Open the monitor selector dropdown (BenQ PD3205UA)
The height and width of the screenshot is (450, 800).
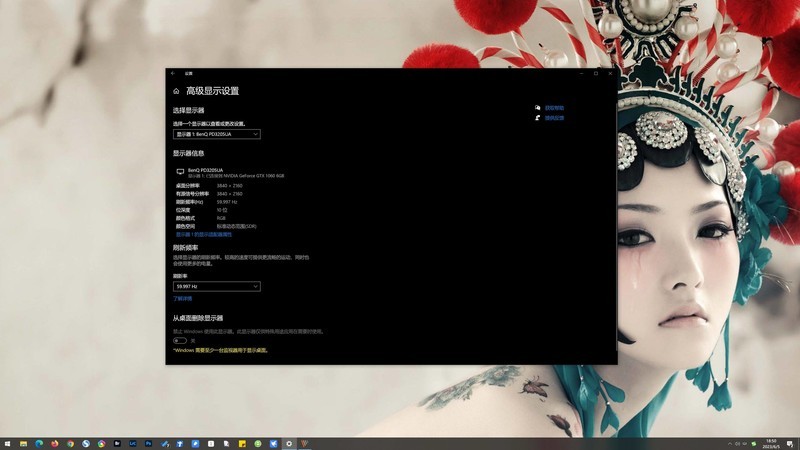tap(217, 134)
